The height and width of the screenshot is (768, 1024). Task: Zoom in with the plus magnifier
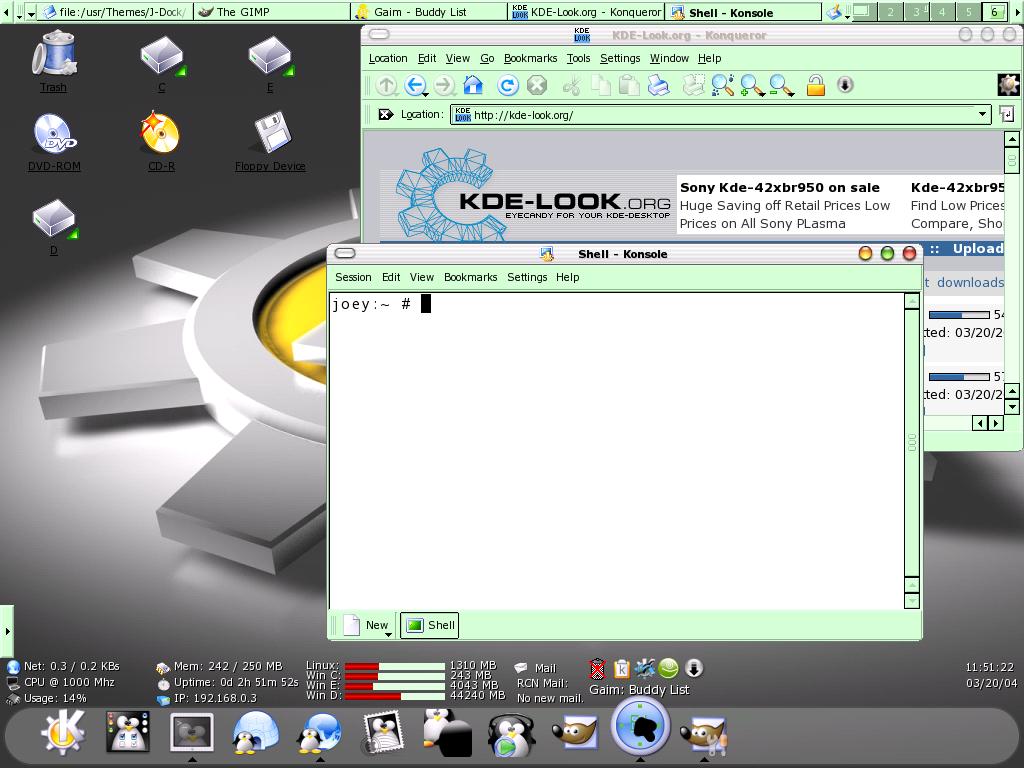[752, 86]
